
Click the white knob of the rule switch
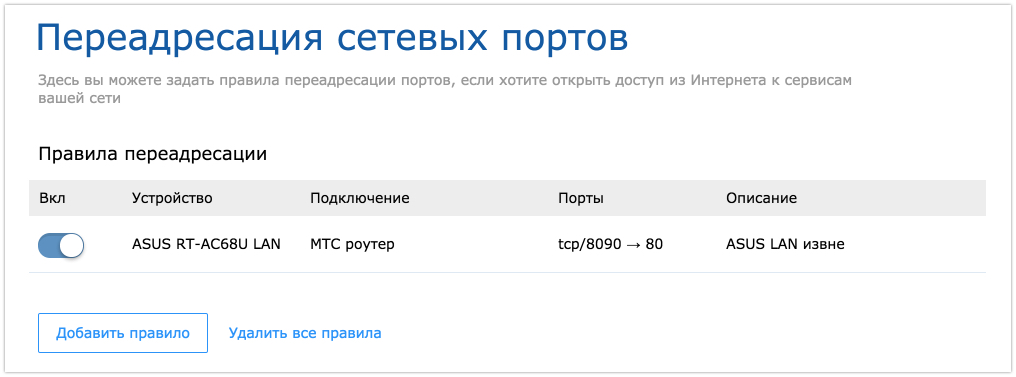tap(73, 246)
